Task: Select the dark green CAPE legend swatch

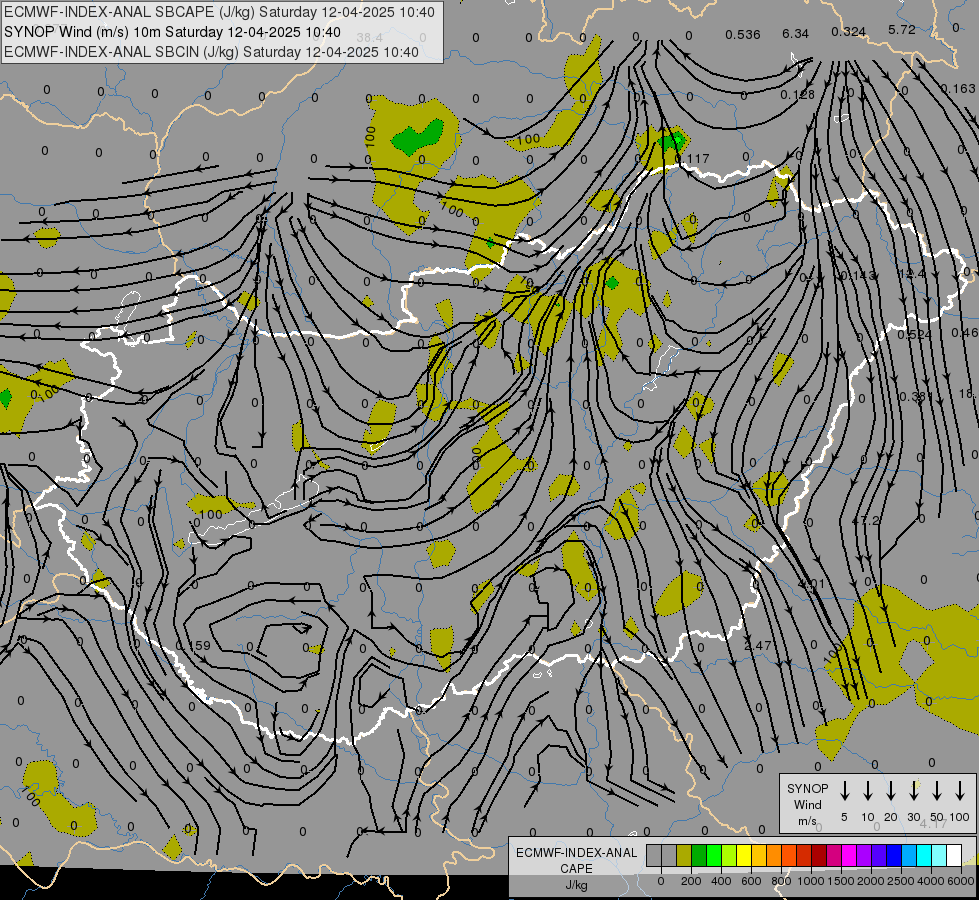Action: coord(699,855)
